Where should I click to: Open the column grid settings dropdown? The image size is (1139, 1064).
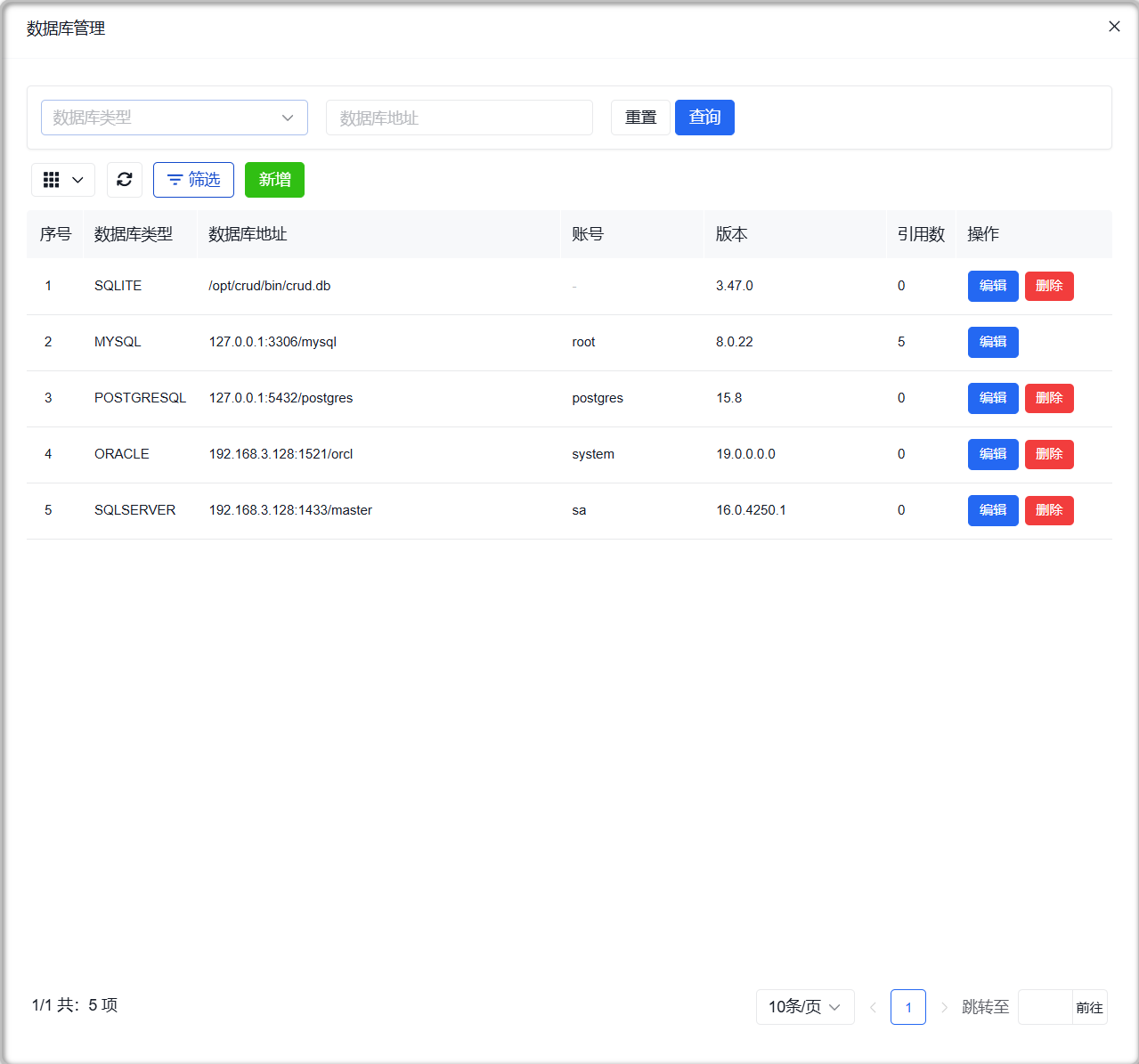coord(63,180)
